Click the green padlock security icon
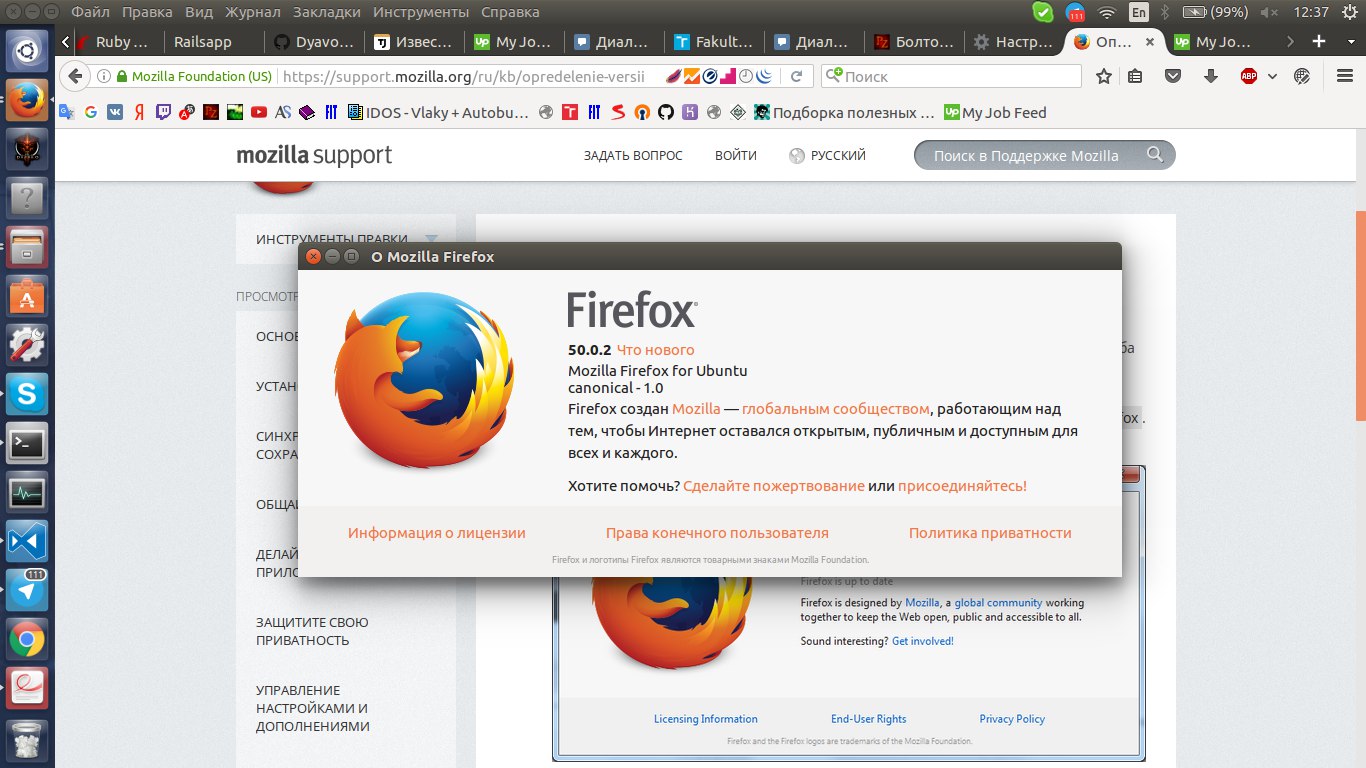The image size is (1366, 768). click(x=122, y=76)
